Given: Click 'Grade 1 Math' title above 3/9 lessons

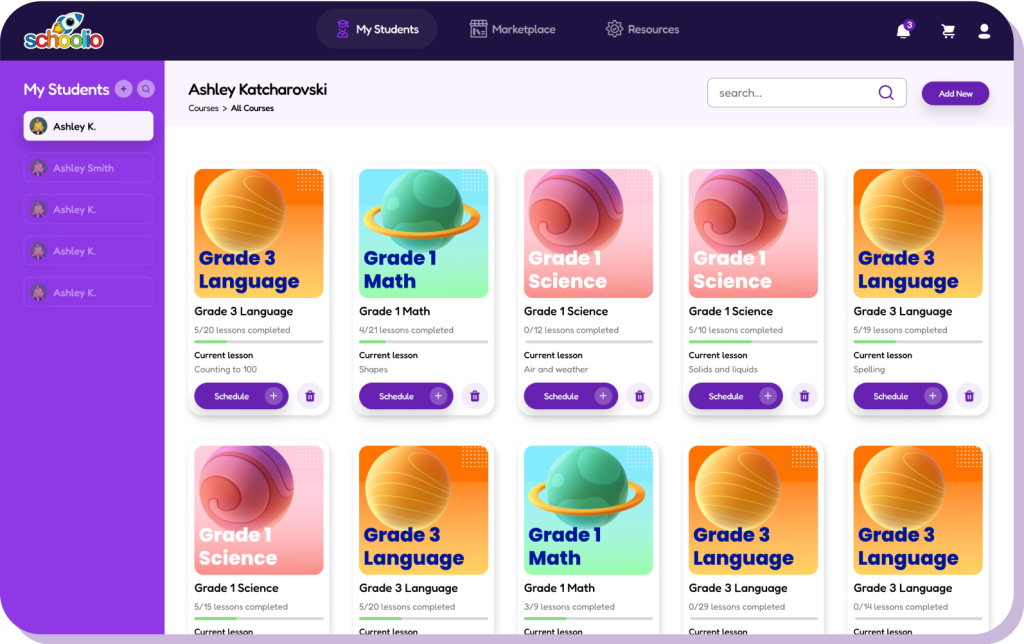Looking at the screenshot, I should tap(559, 588).
